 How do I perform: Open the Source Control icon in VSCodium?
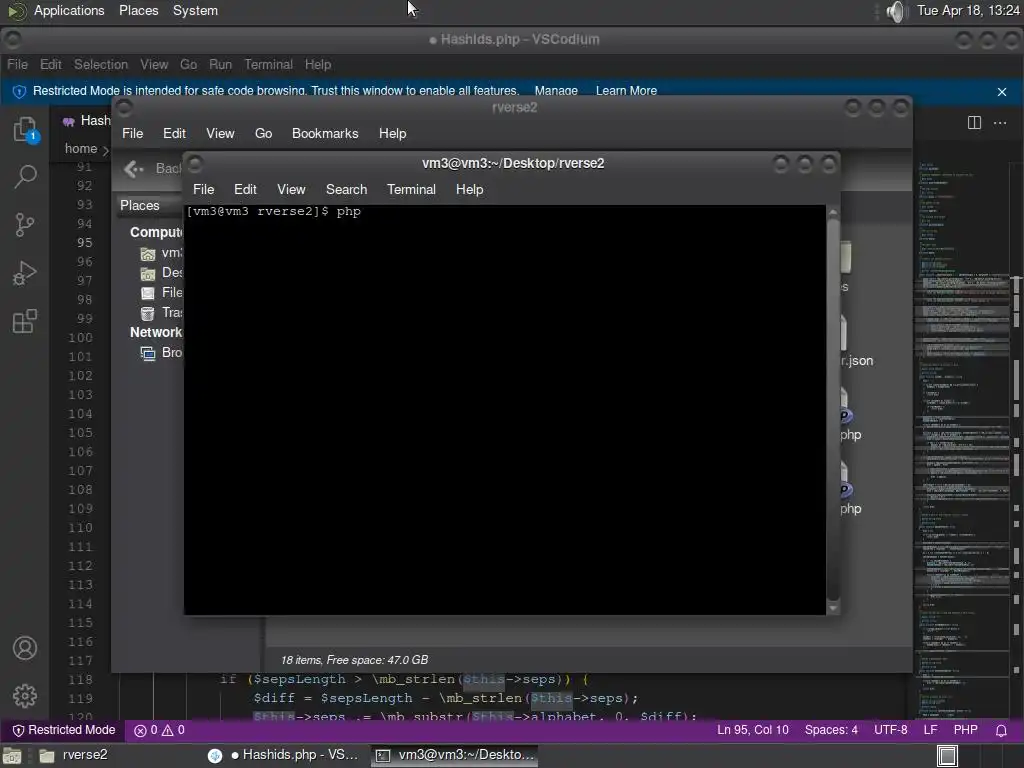[x=25, y=225]
